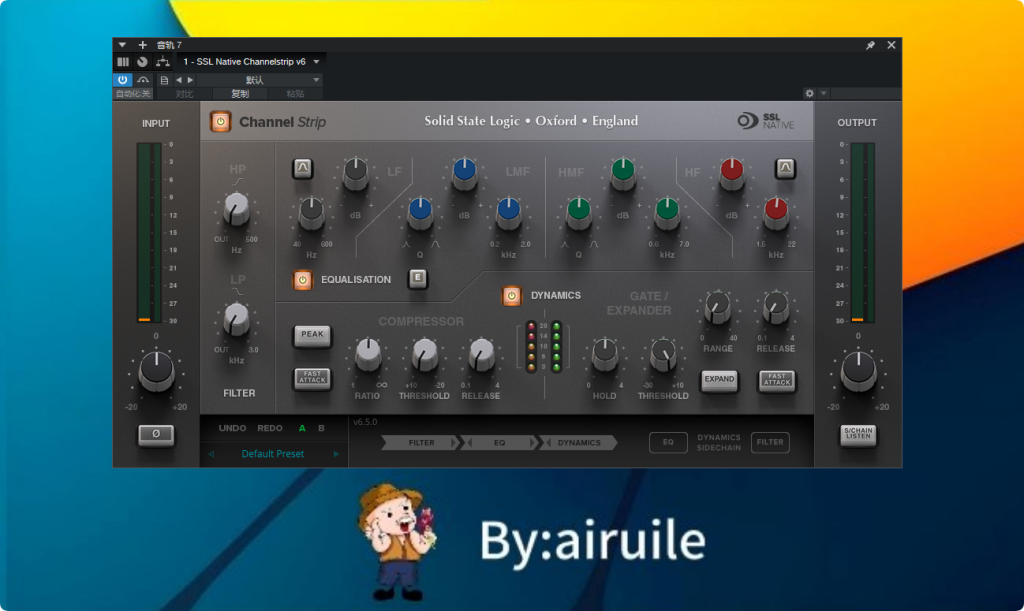
Task: Select previous plugin preset left arrow
Action: [x=212, y=454]
